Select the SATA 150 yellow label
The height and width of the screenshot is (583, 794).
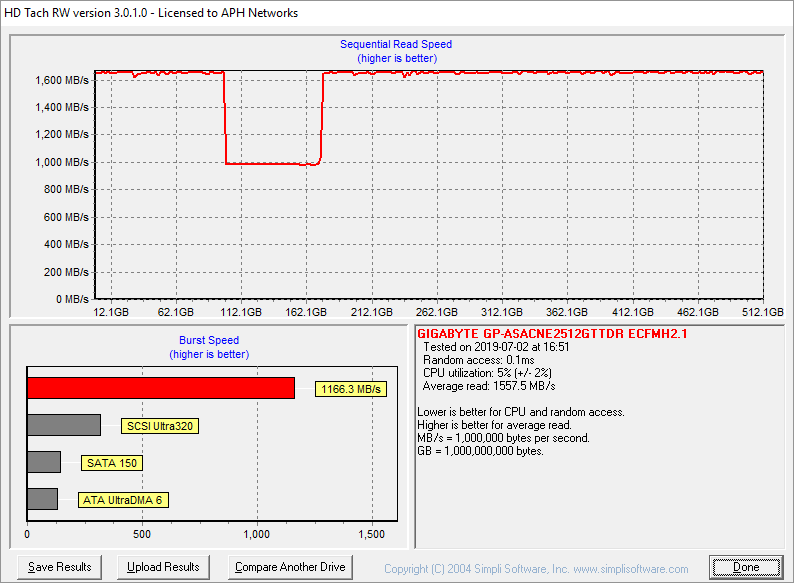(111, 463)
